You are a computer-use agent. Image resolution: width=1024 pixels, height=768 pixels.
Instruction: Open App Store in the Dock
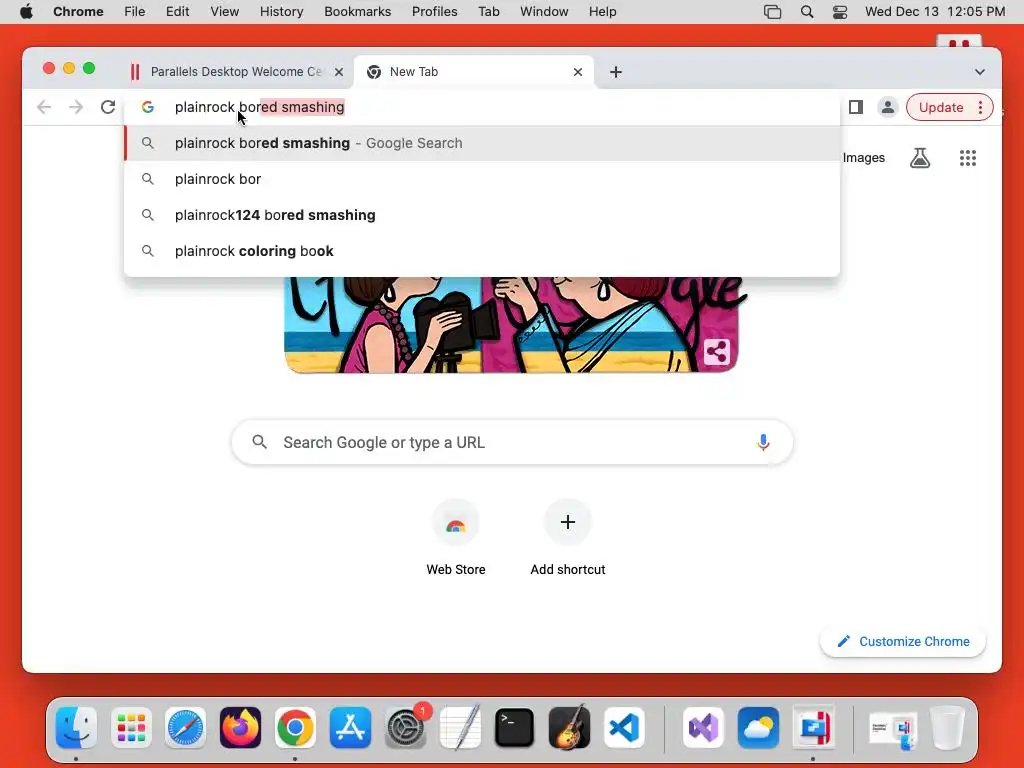[x=350, y=728]
